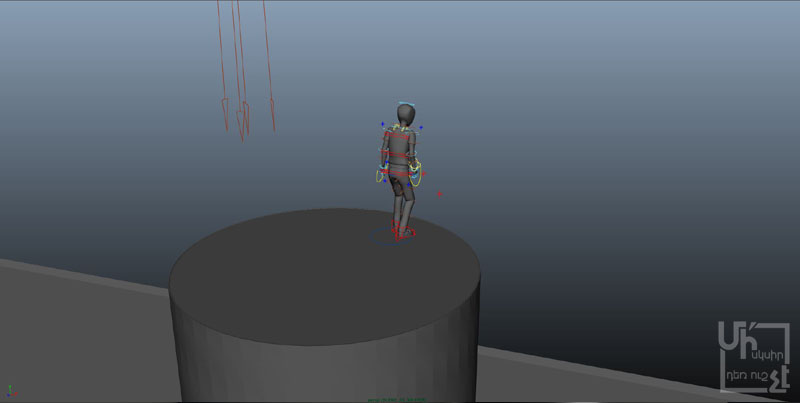
Task: Select the yellow hand control on screen-right side
Action: pyautogui.click(x=418, y=175)
